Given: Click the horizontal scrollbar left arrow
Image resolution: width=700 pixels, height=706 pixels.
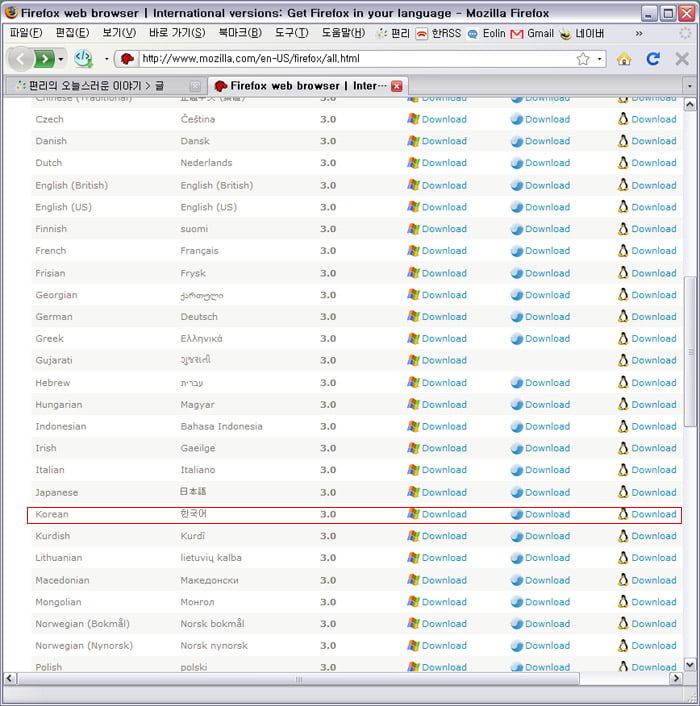Looking at the screenshot, I should pos(10,678).
